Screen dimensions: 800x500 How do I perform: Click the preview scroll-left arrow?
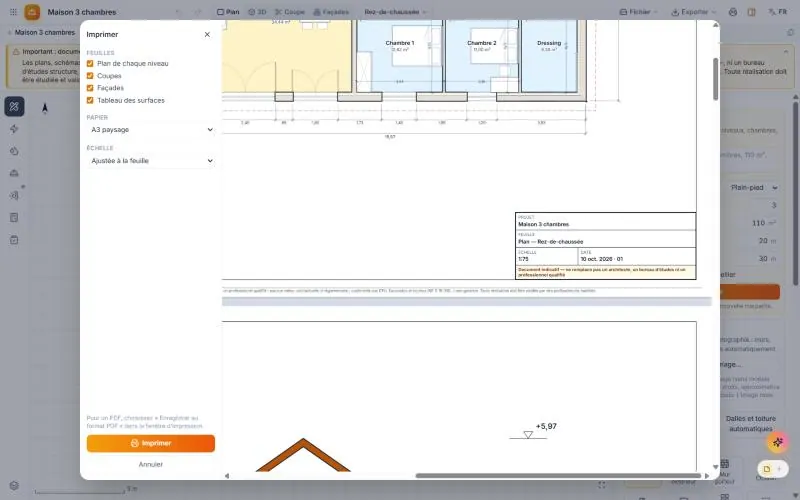pyautogui.click(x=227, y=476)
